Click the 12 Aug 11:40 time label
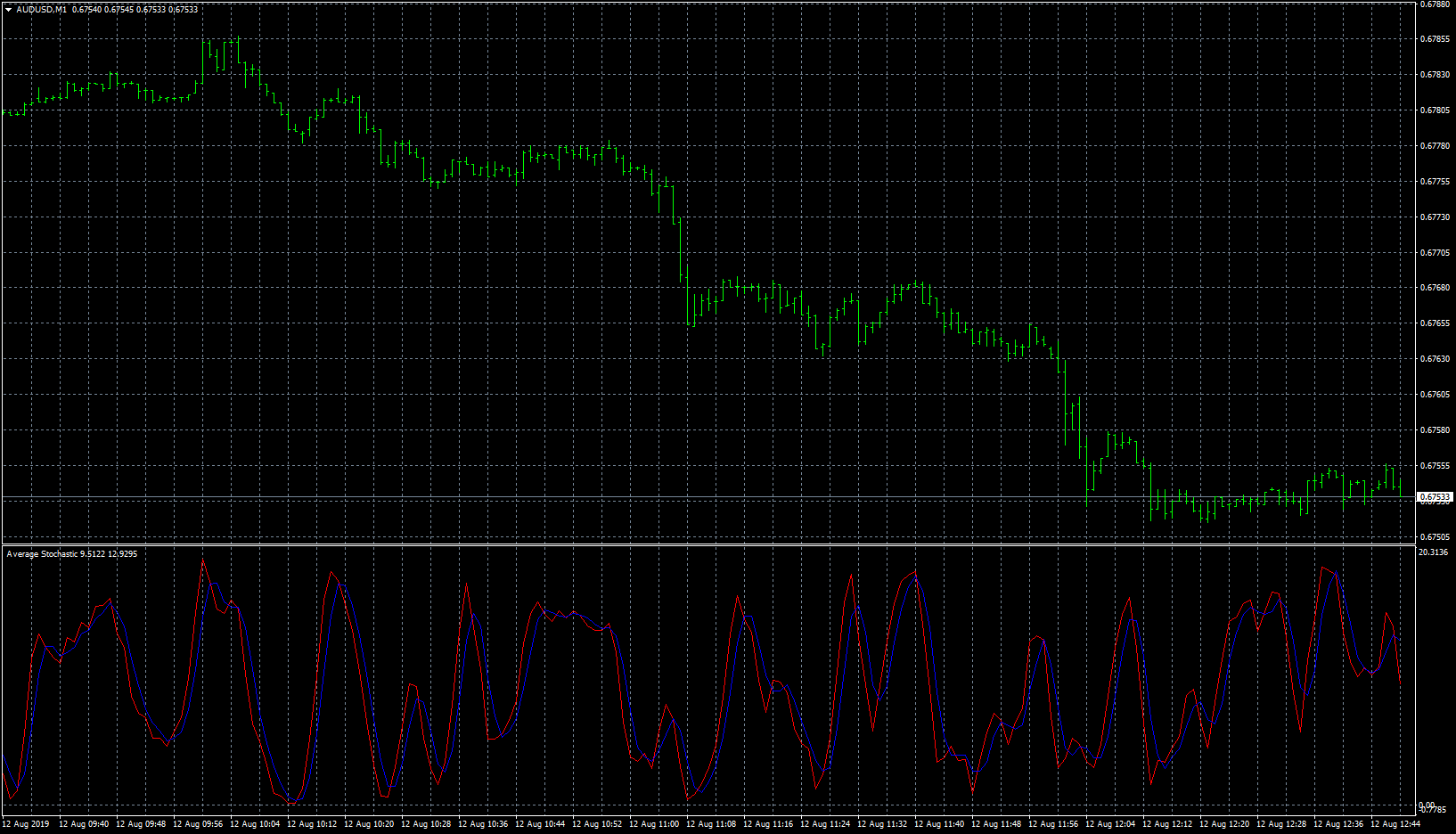Screen dimensions: 1456x834 (939, 824)
